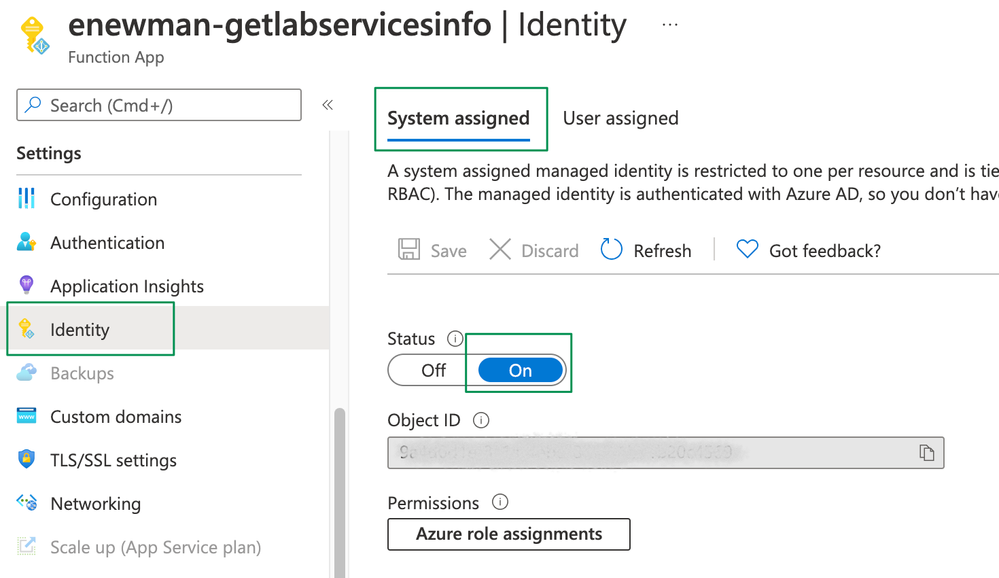Open Scale up (App Service plan)
The image size is (999, 578).
click(x=155, y=547)
